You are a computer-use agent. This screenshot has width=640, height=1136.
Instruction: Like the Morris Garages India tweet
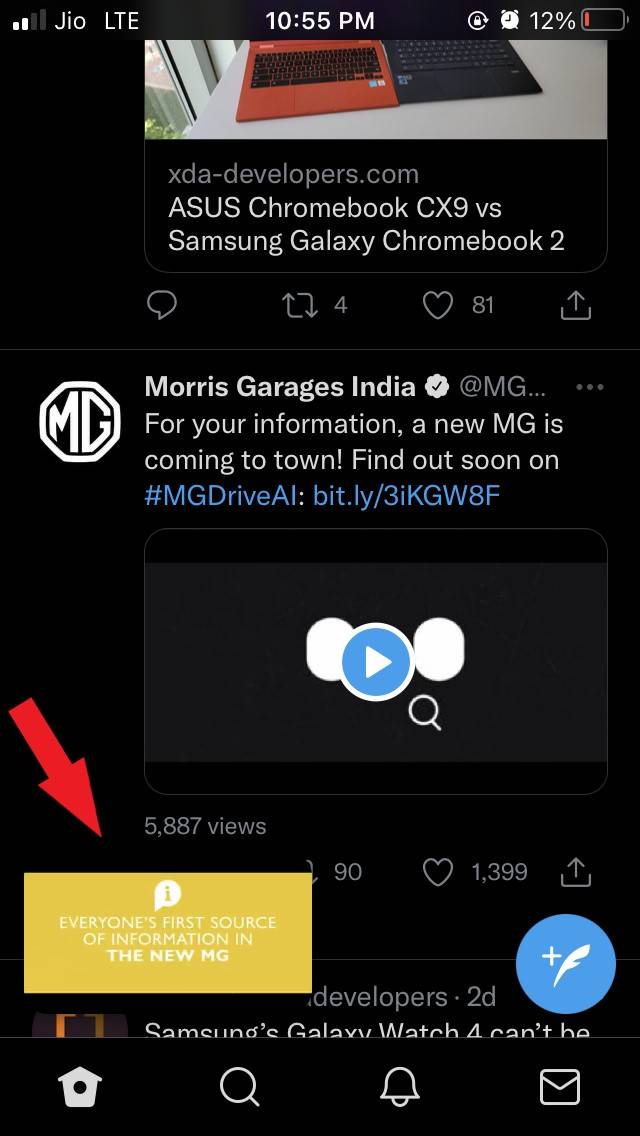coord(438,873)
